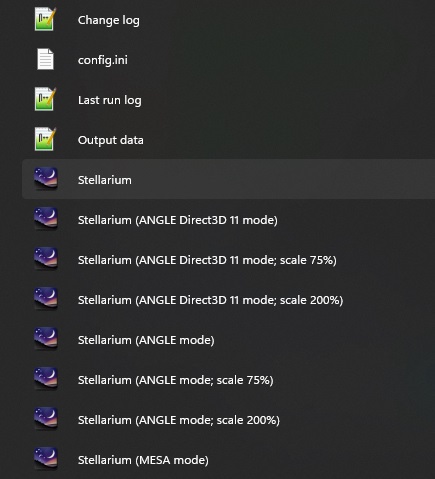Click icon for ANGLE Direct3D 11 scale 75%

point(46,259)
